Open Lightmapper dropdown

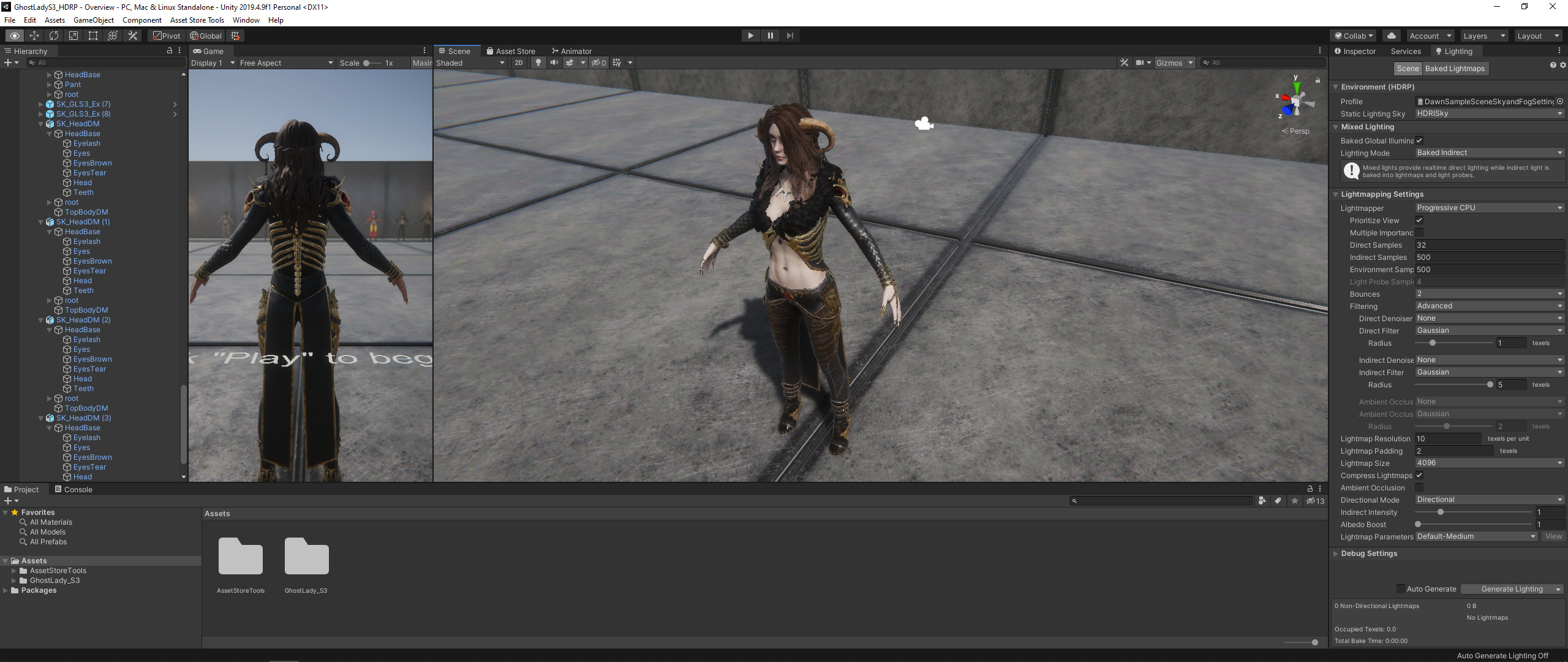(1490, 208)
